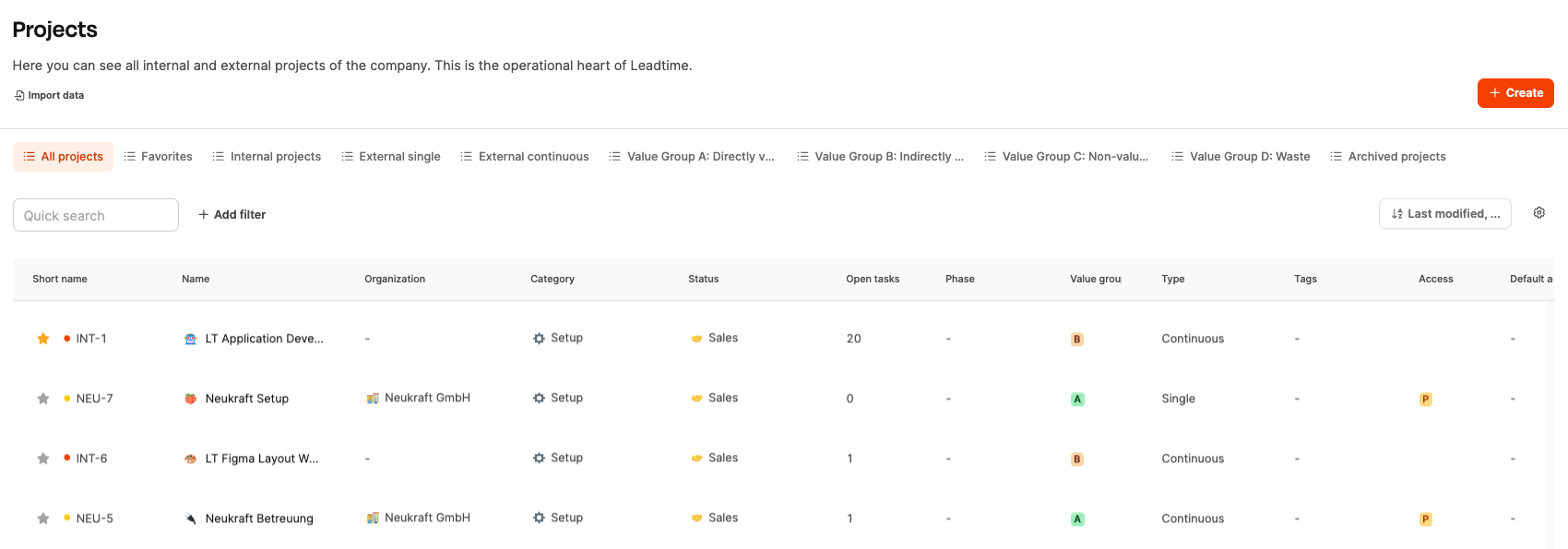This screenshot has width=1568, height=549.
Task: Switch to the Favorites tab
Action: [x=158, y=157]
